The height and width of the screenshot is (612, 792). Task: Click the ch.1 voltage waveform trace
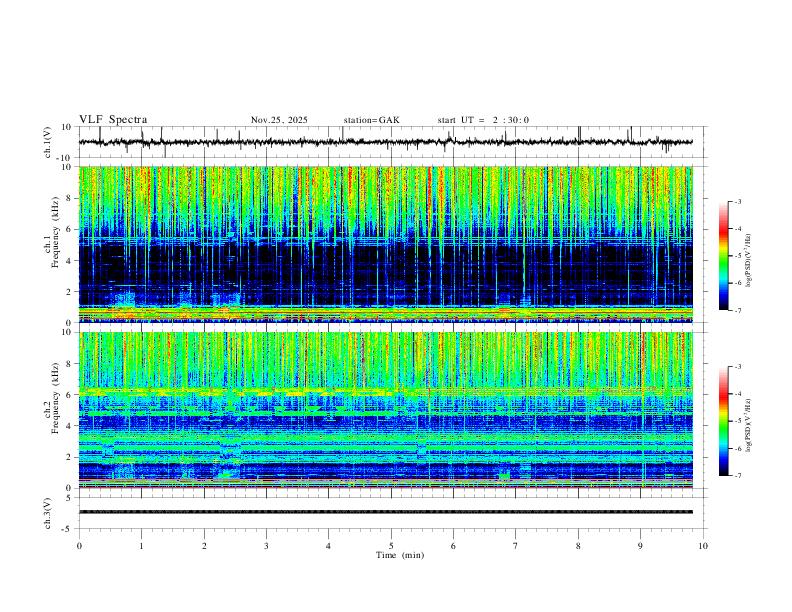[385, 142]
